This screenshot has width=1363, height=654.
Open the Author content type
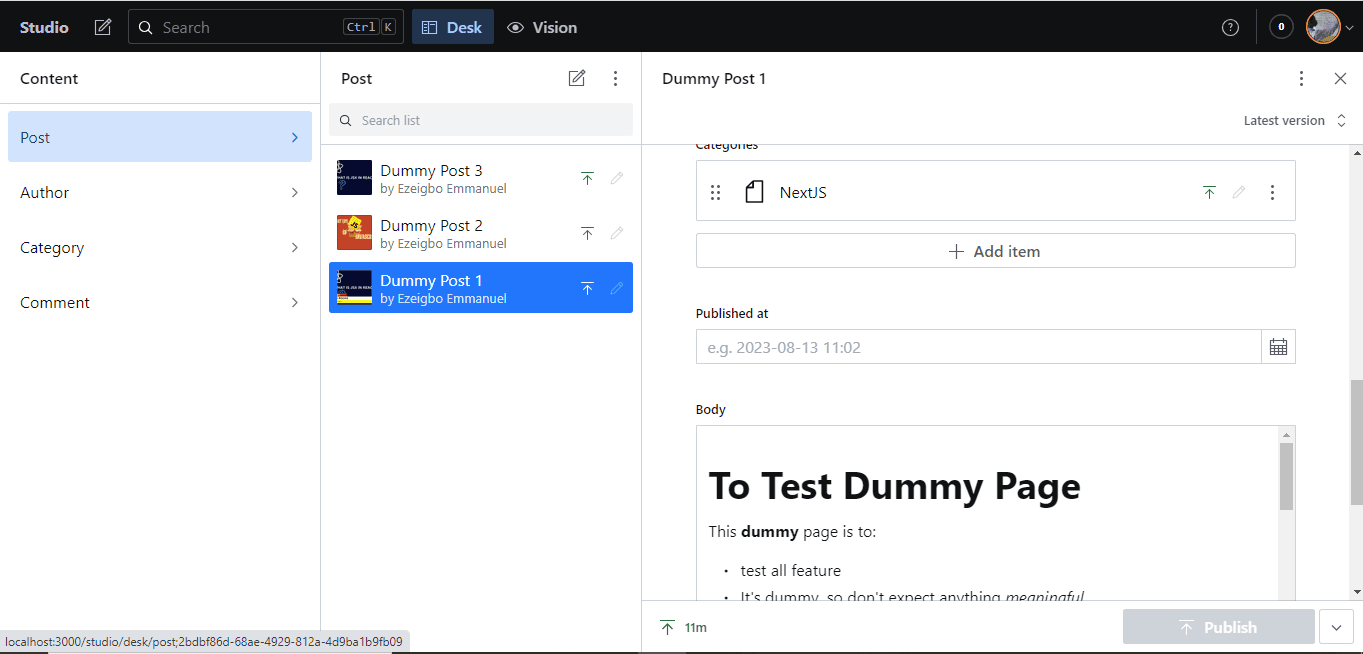[160, 192]
